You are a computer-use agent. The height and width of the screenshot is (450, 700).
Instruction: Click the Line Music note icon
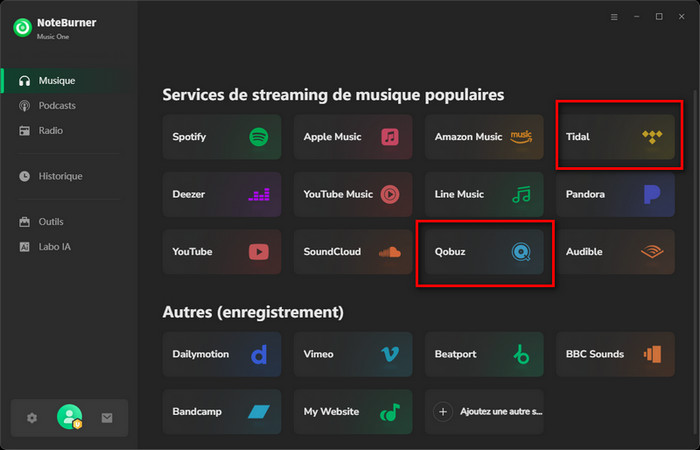[x=521, y=194]
